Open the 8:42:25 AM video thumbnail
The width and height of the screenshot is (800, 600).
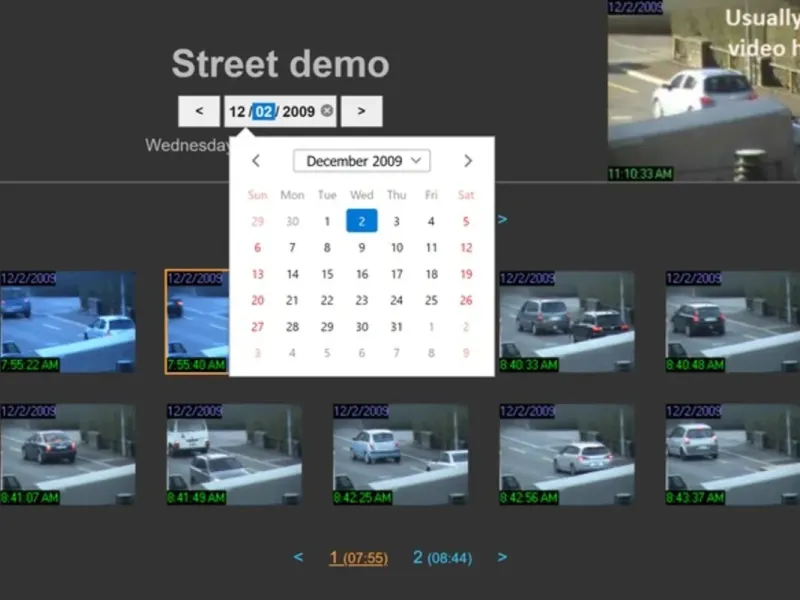coord(401,455)
